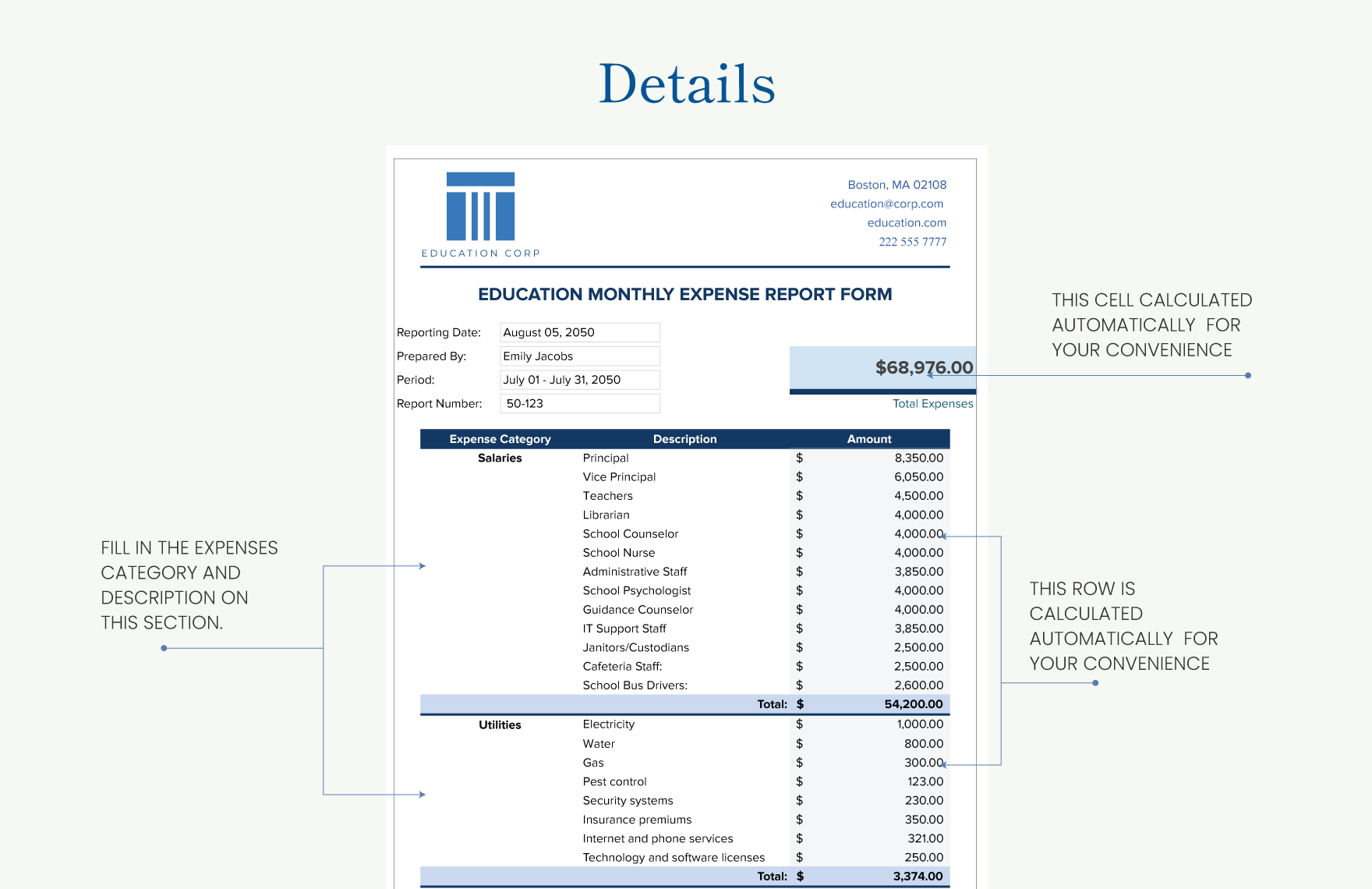
Task: Select the Cafeteria Staff description cell
Action: coord(622,667)
